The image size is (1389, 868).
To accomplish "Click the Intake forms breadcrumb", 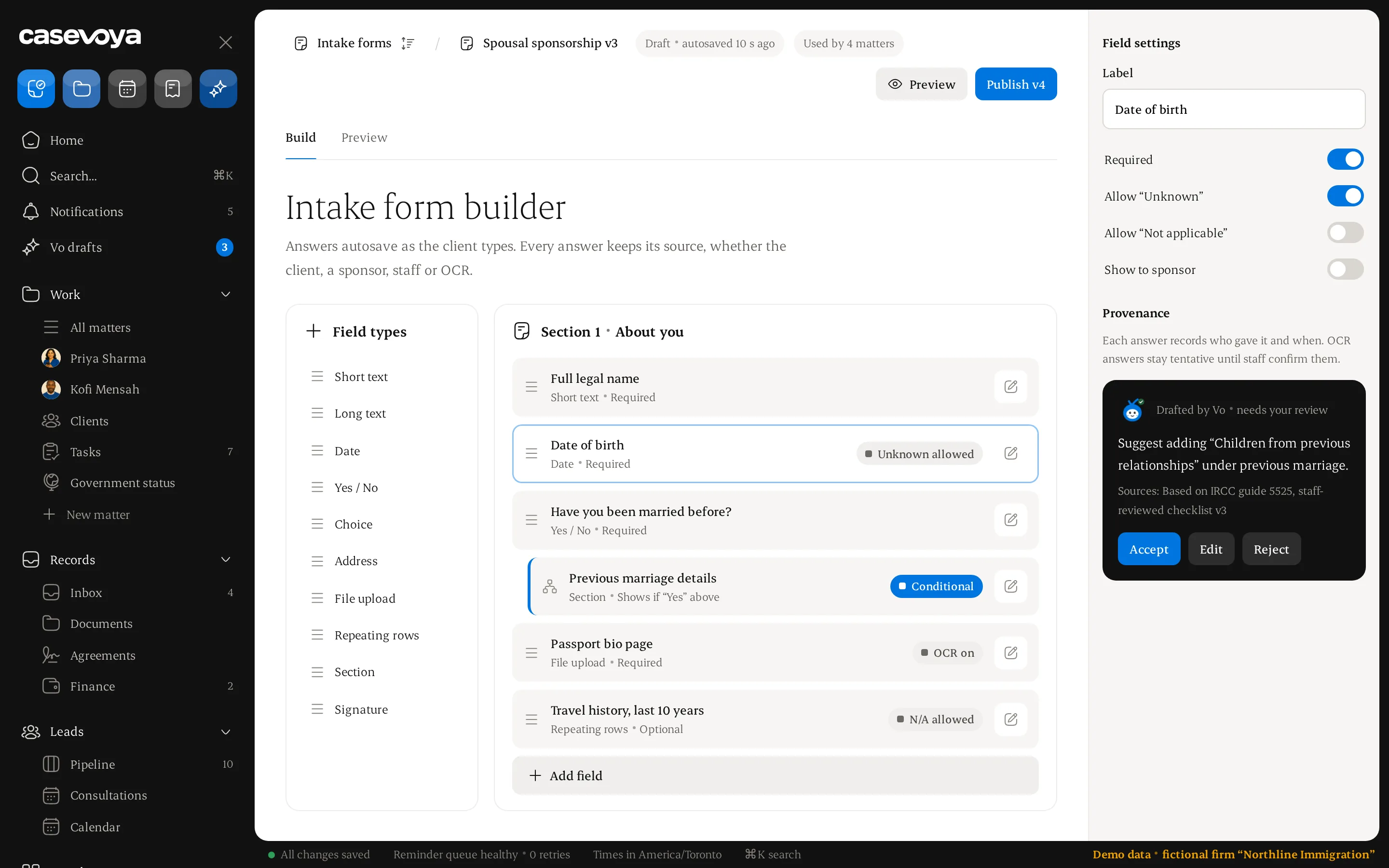I will 354,43.
